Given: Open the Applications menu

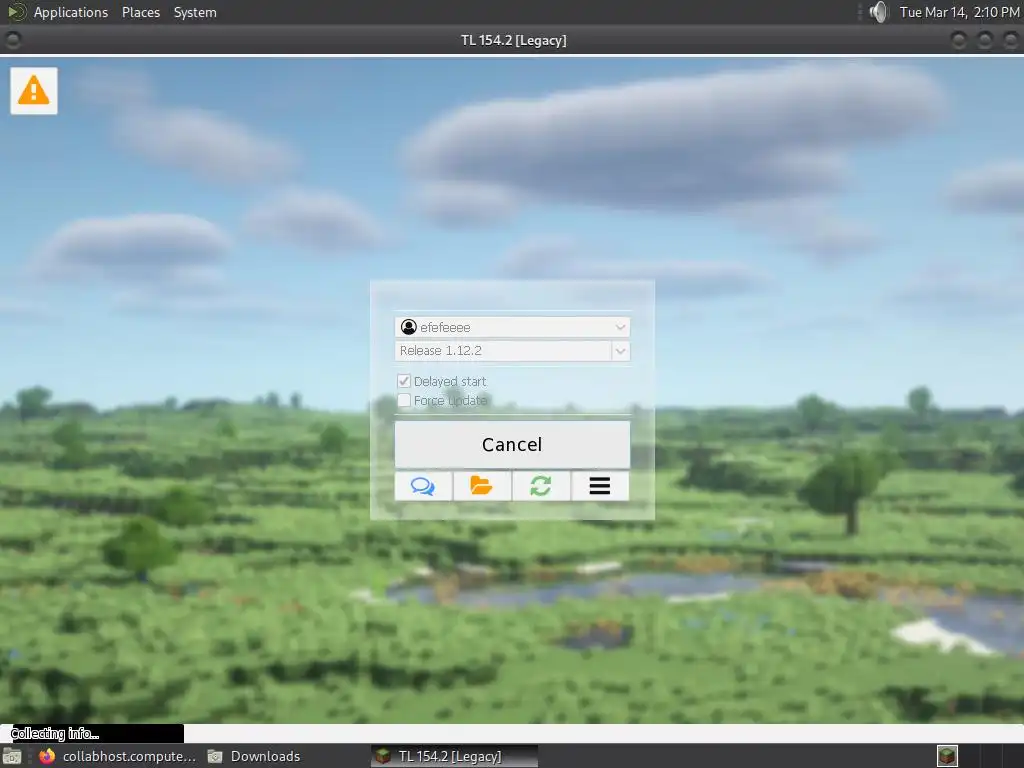Looking at the screenshot, I should (71, 12).
